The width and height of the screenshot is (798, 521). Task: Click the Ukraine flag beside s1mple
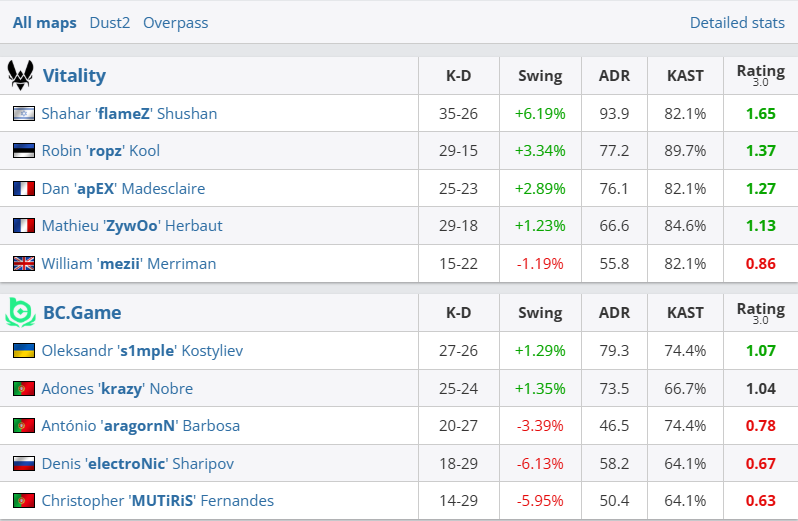[24, 351]
